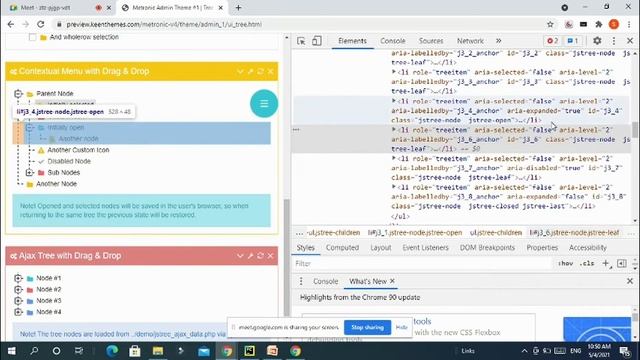Open a new browser tab
640x360 pixels.
238,7
